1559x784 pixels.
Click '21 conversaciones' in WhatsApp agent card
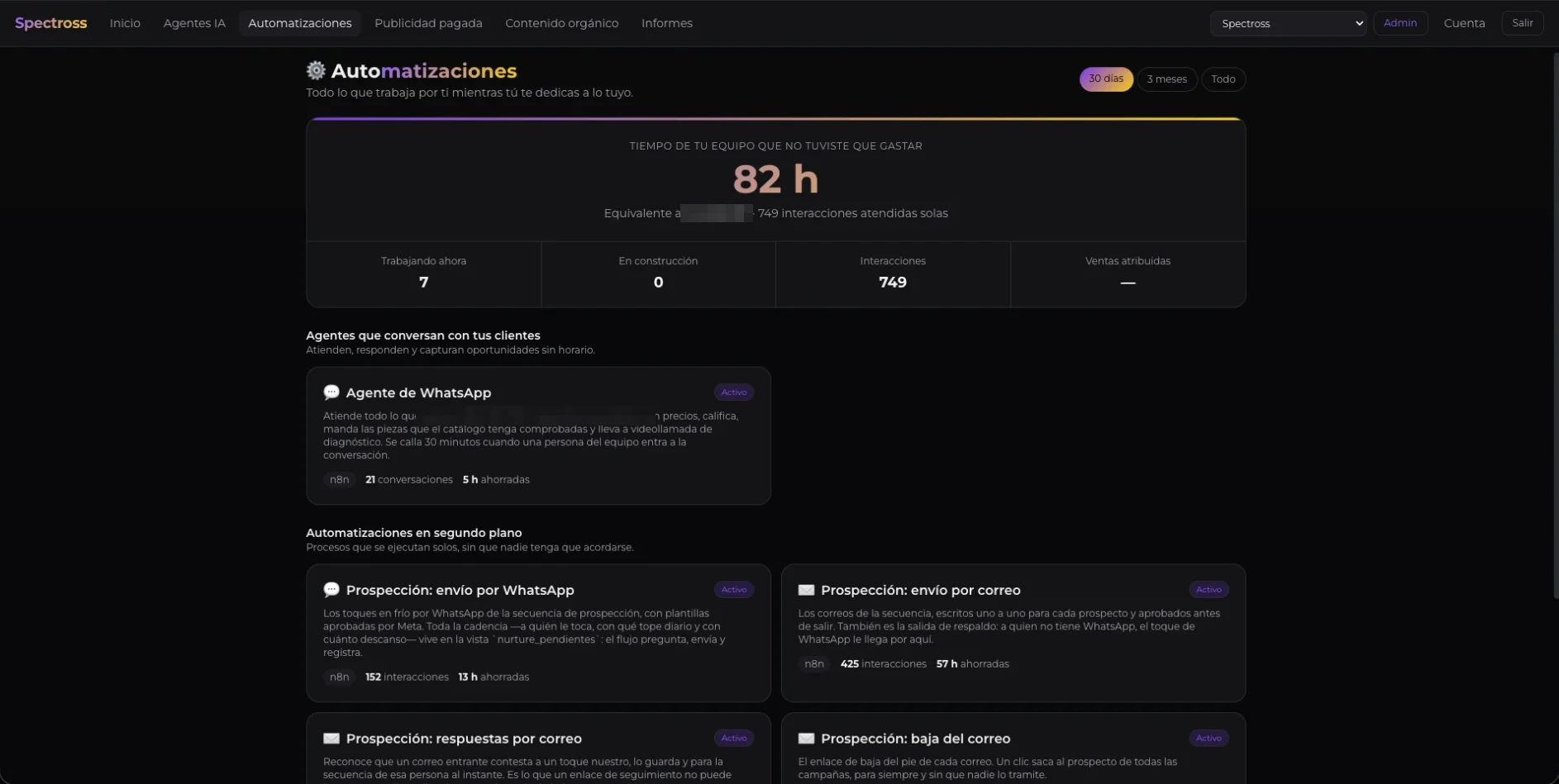[409, 480]
